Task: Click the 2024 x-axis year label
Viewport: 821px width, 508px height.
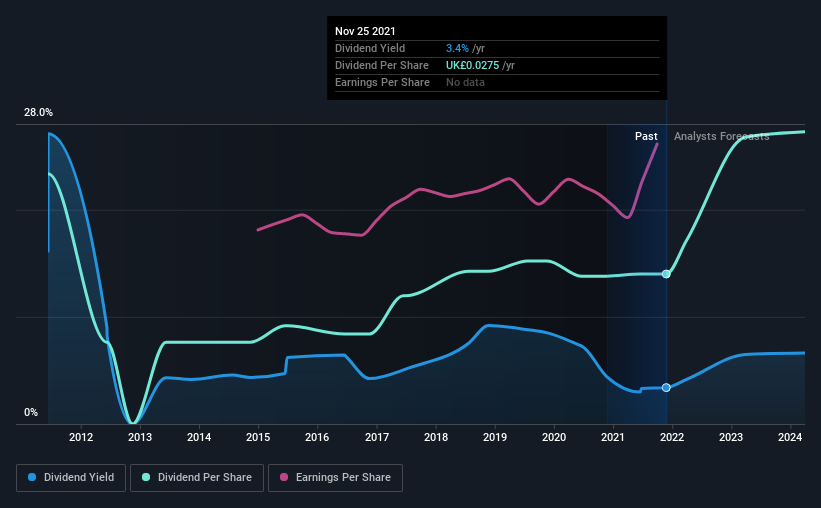Action: pos(790,437)
